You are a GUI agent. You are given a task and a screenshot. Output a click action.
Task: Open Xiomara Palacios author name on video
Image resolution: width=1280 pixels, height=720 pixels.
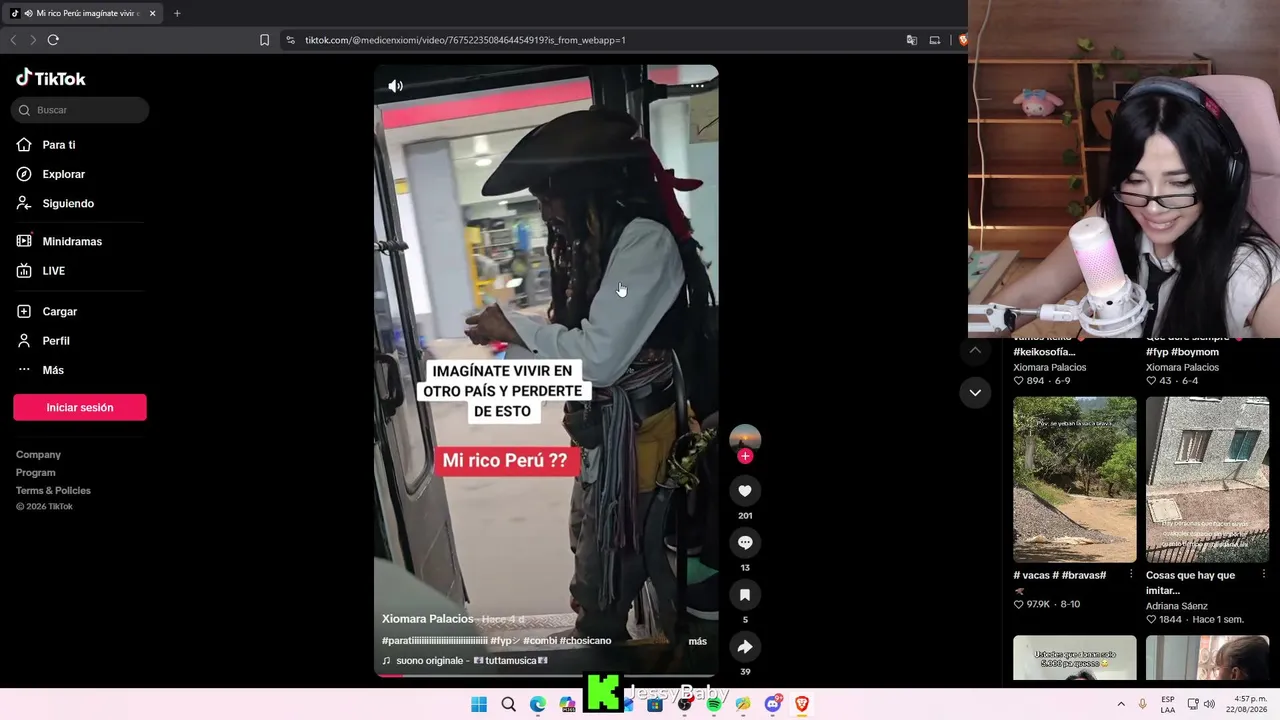[428, 619]
